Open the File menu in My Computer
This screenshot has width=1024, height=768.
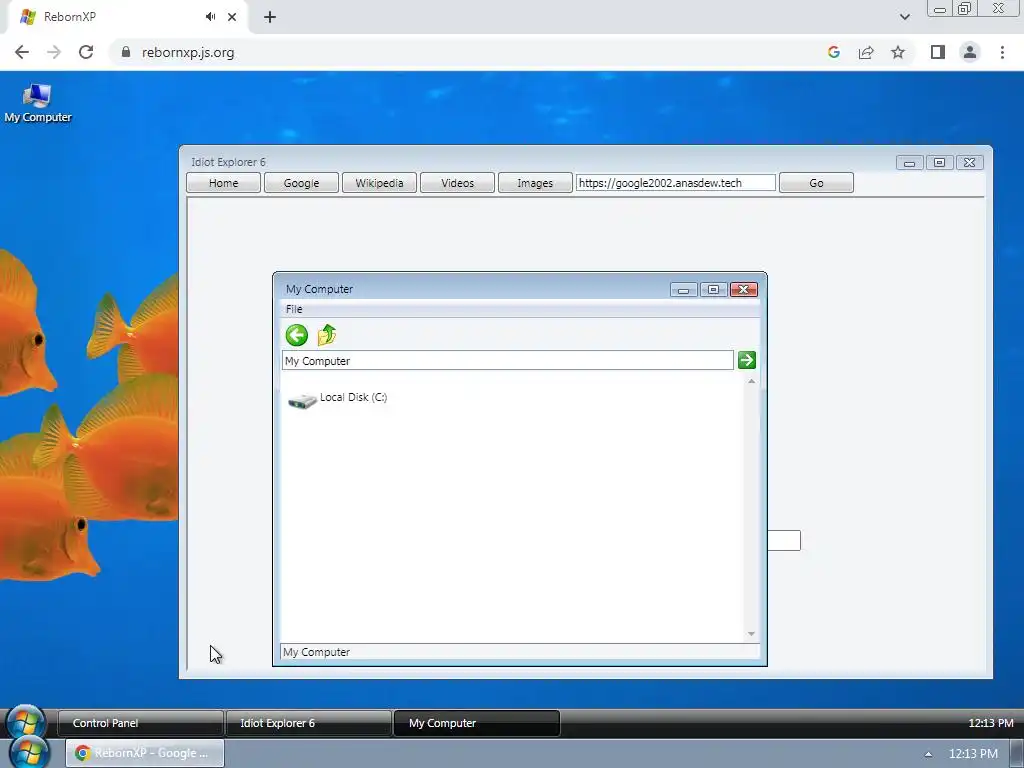[294, 309]
